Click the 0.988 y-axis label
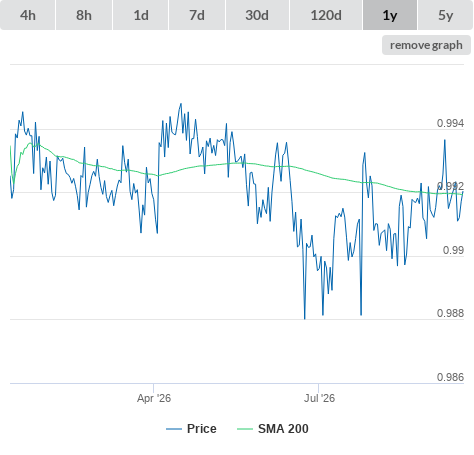Image resolution: width=474 pixels, height=455 pixels. click(x=450, y=313)
